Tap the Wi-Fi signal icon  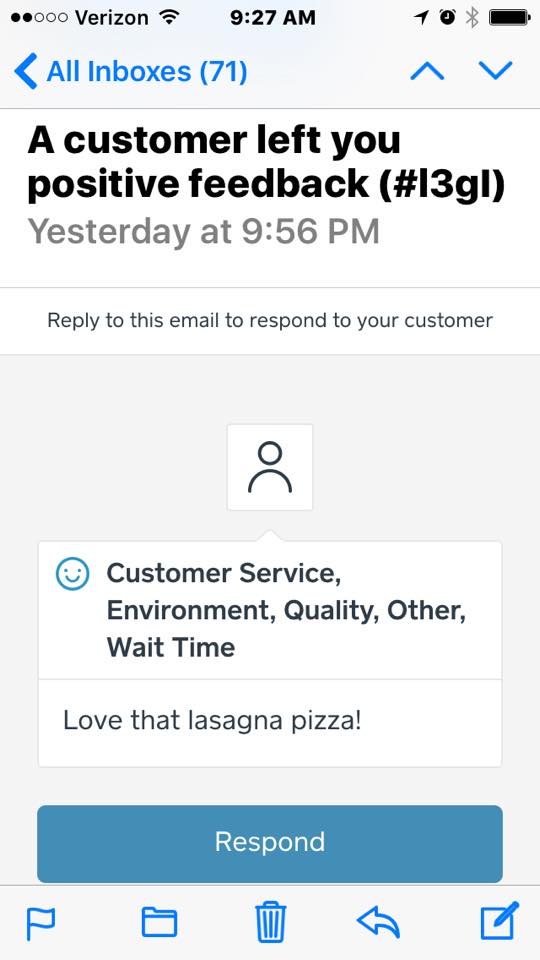coord(169,17)
